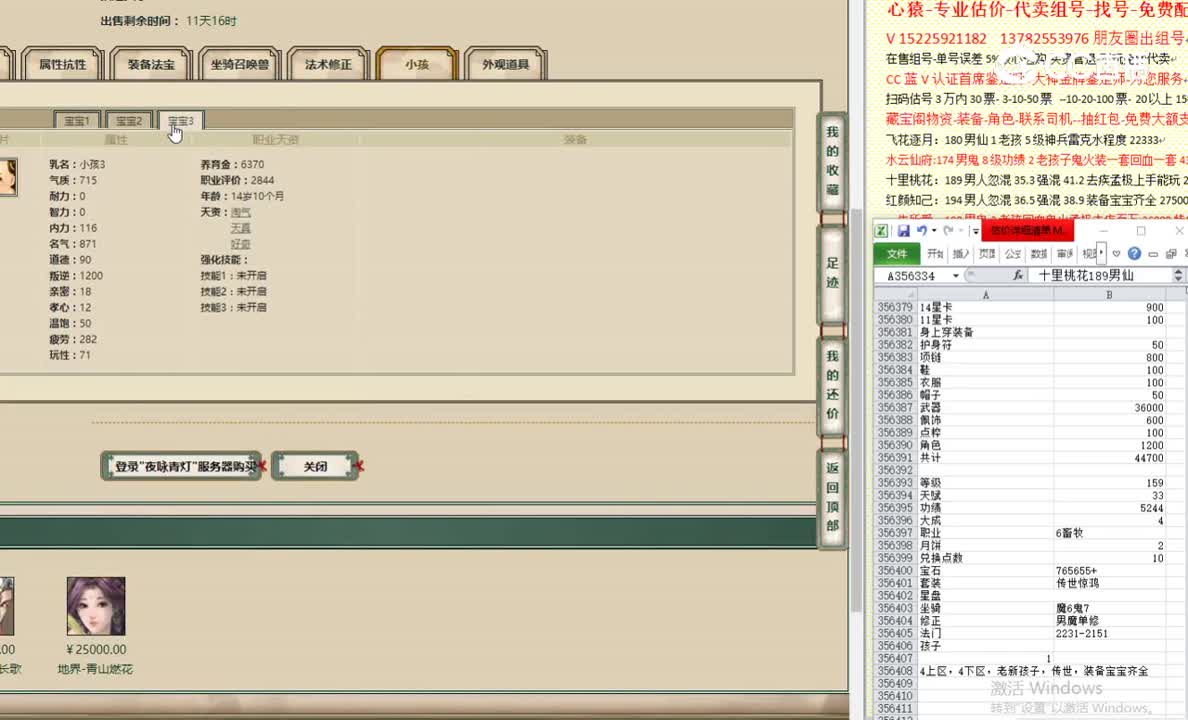Click the Excel application icon top-left of its window
Screen dimensions: 1188x720
(884, 230)
